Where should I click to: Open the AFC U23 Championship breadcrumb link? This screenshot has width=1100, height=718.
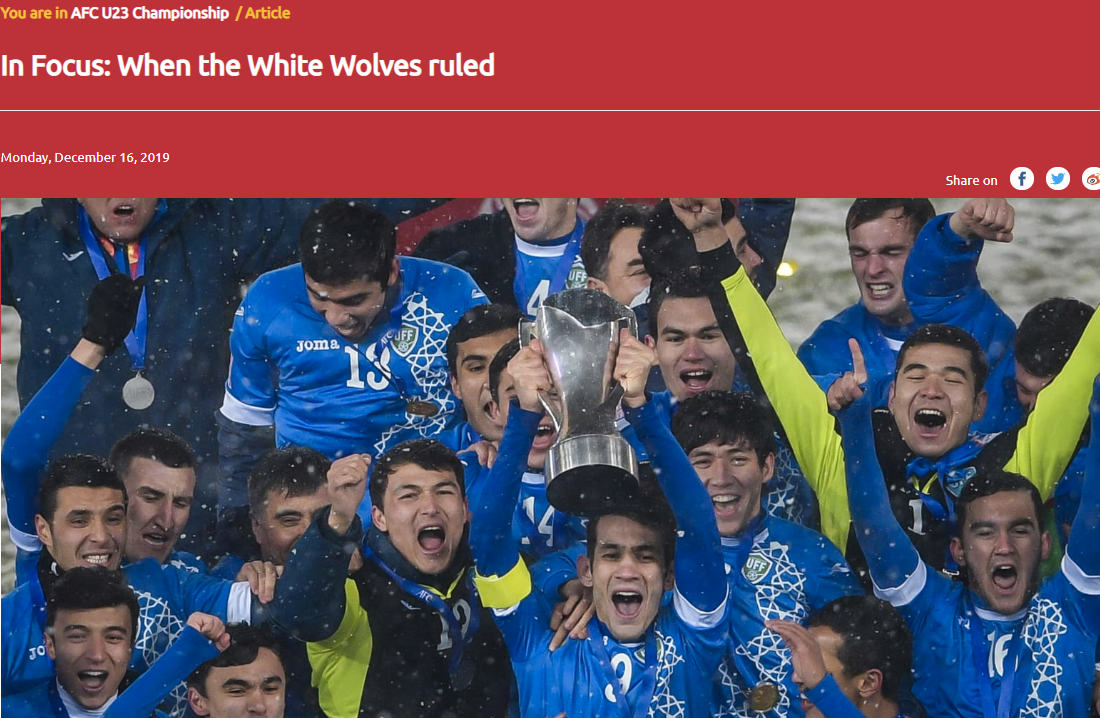point(149,13)
